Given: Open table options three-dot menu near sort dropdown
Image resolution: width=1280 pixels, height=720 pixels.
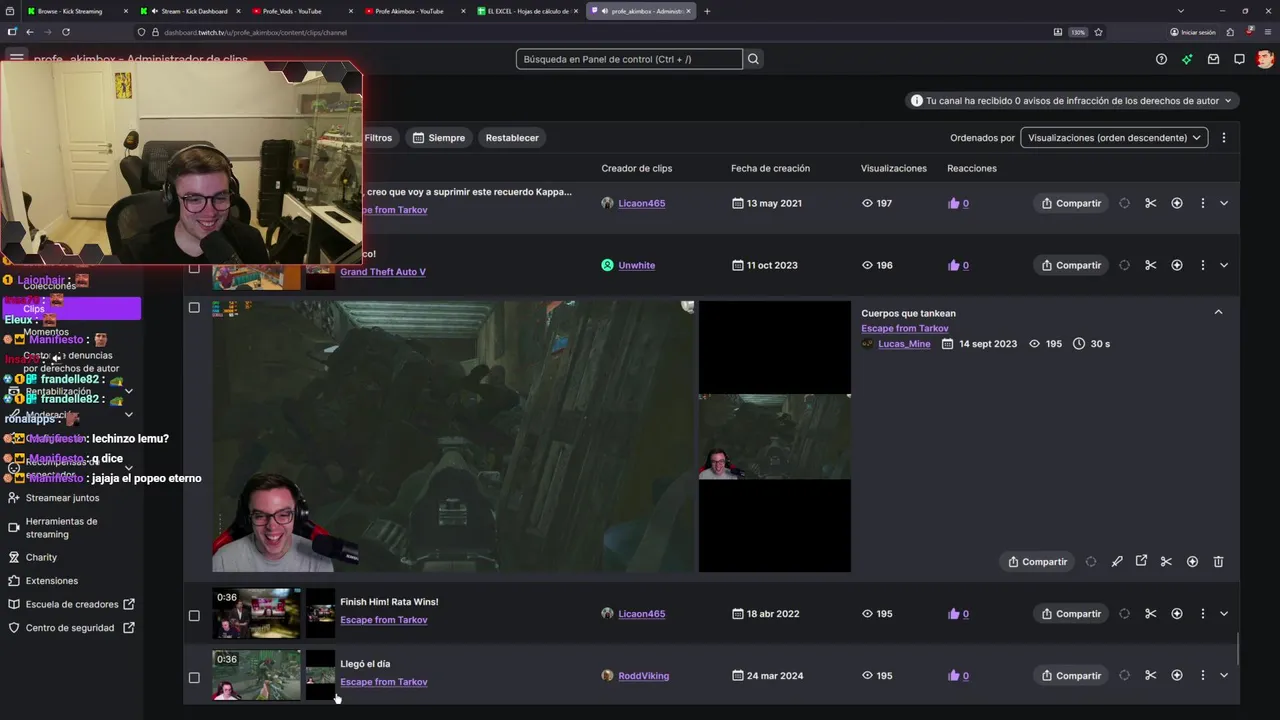Looking at the screenshot, I should pos(1224,138).
